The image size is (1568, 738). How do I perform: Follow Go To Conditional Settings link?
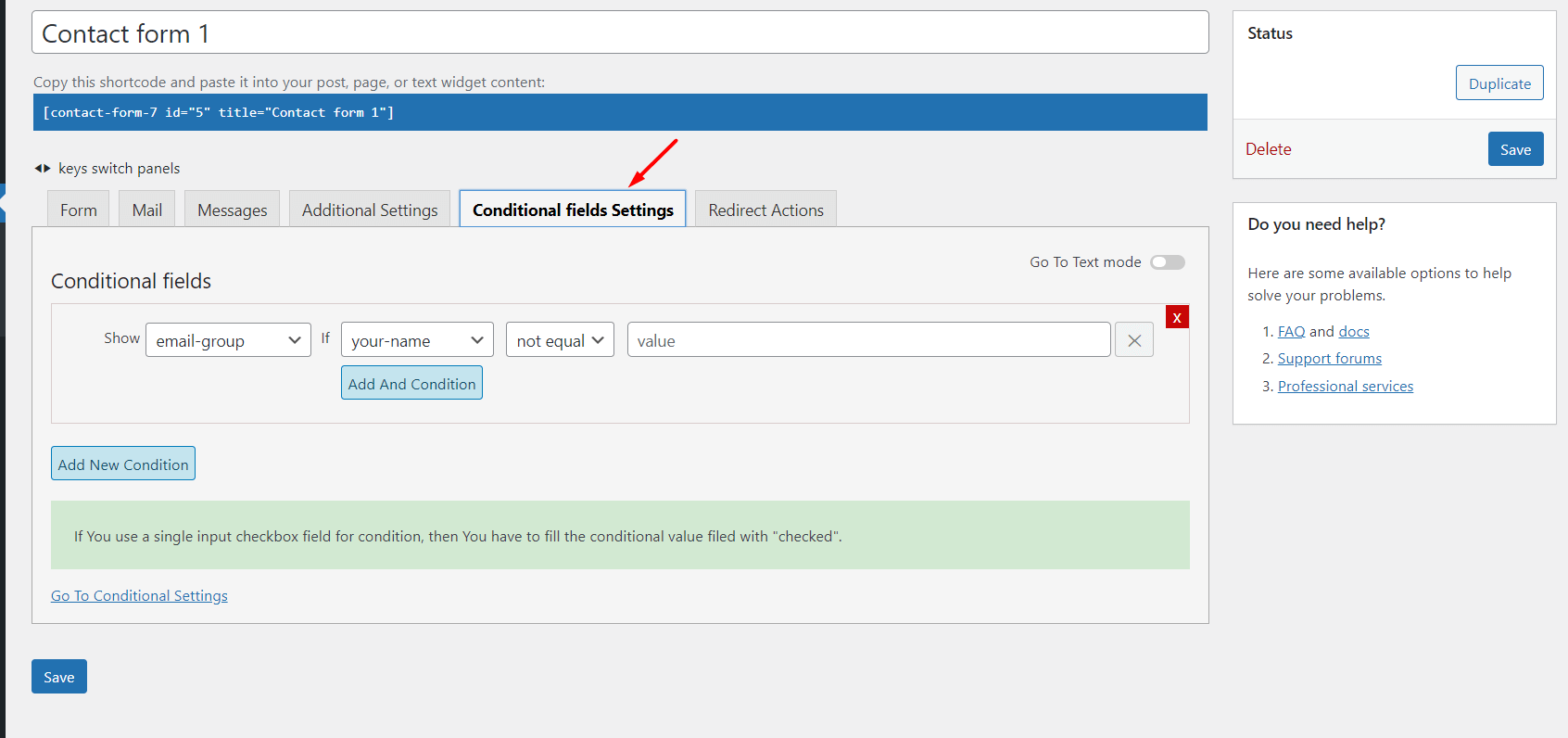[x=139, y=595]
